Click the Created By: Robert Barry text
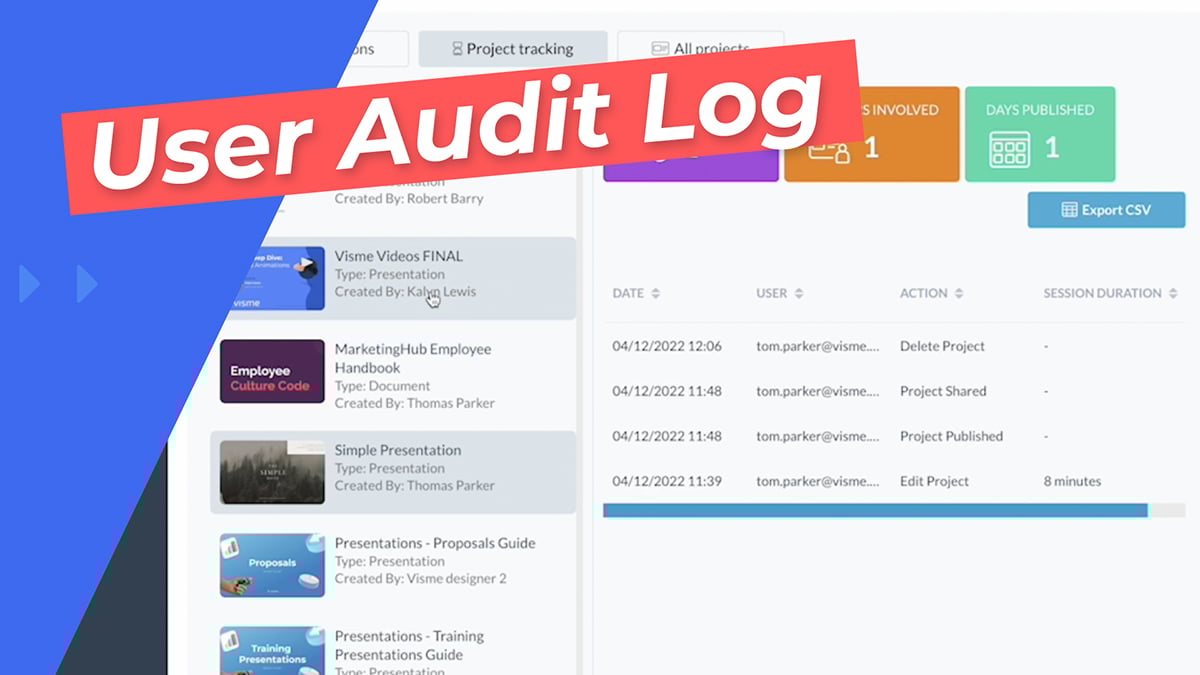Image resolution: width=1200 pixels, height=675 pixels. [409, 198]
